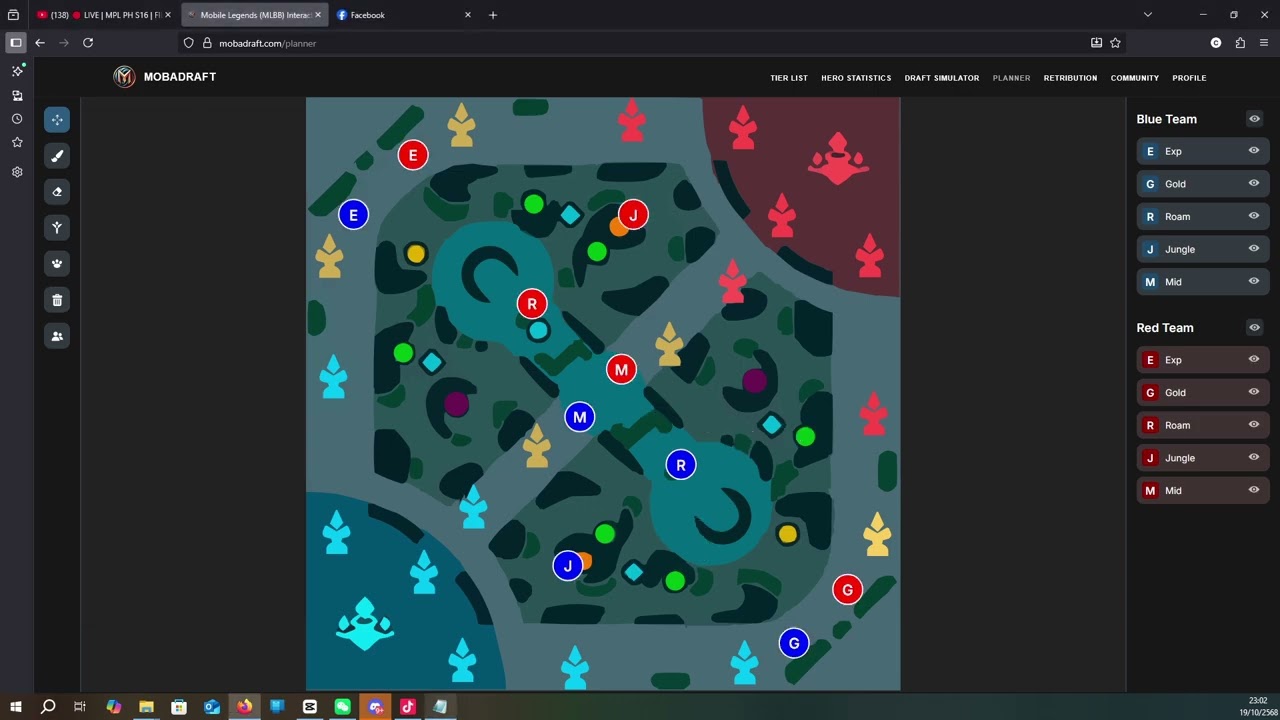Open HERO STATISTICS in the navigation

click(x=856, y=78)
